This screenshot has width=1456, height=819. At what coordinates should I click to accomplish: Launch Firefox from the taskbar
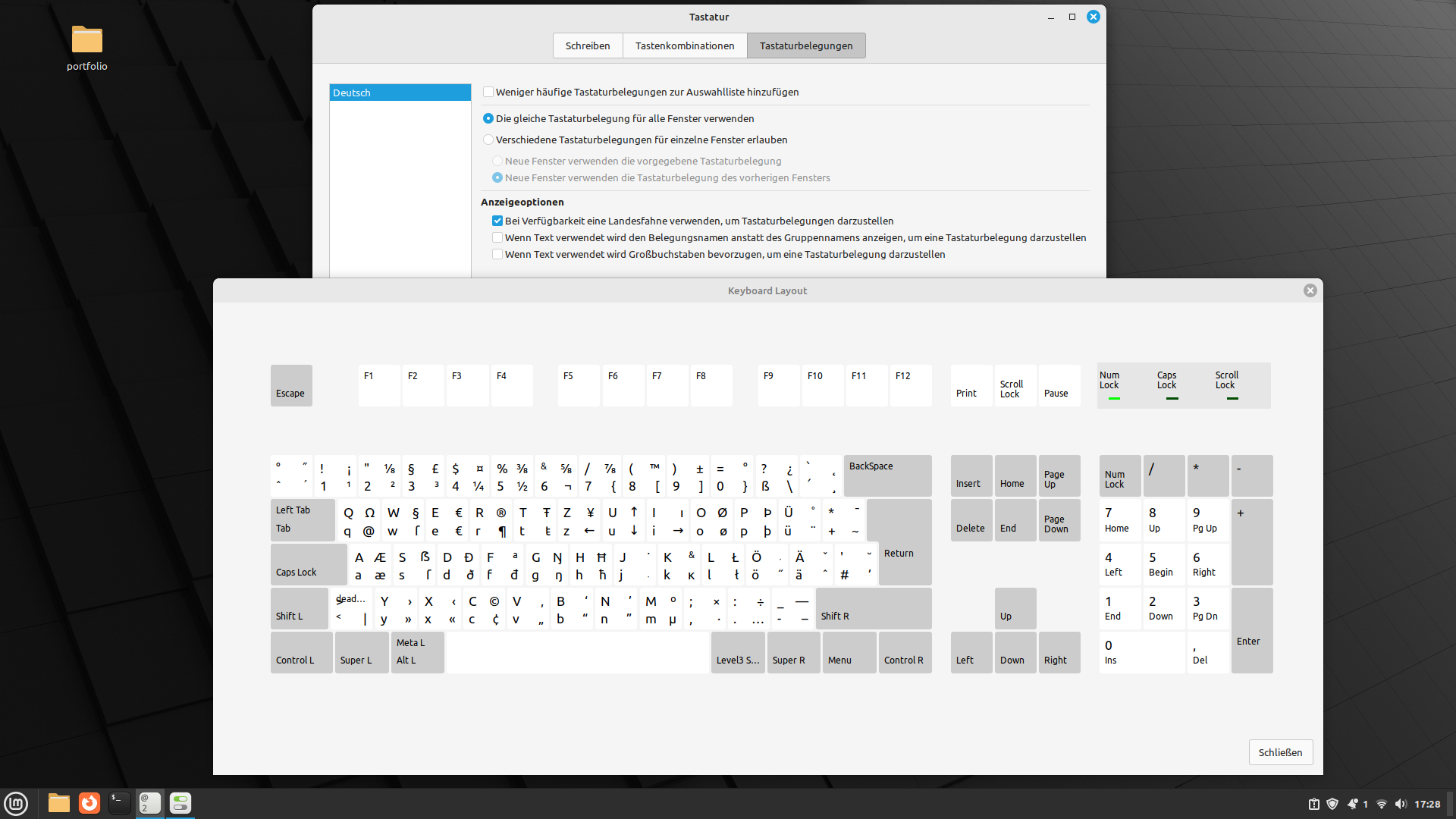click(89, 803)
